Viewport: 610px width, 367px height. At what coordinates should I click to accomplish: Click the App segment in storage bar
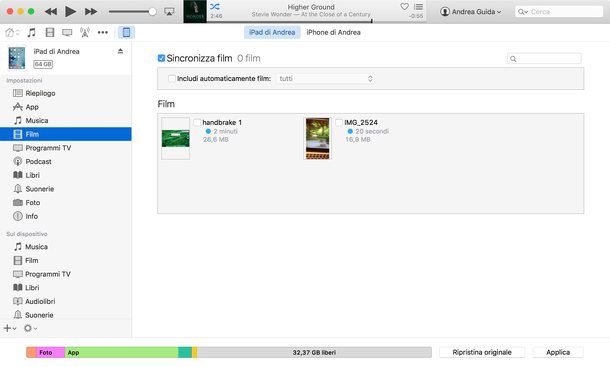[x=121, y=353]
